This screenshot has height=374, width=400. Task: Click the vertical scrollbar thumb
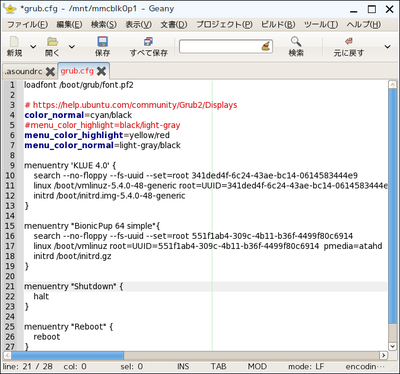[x=393, y=206]
